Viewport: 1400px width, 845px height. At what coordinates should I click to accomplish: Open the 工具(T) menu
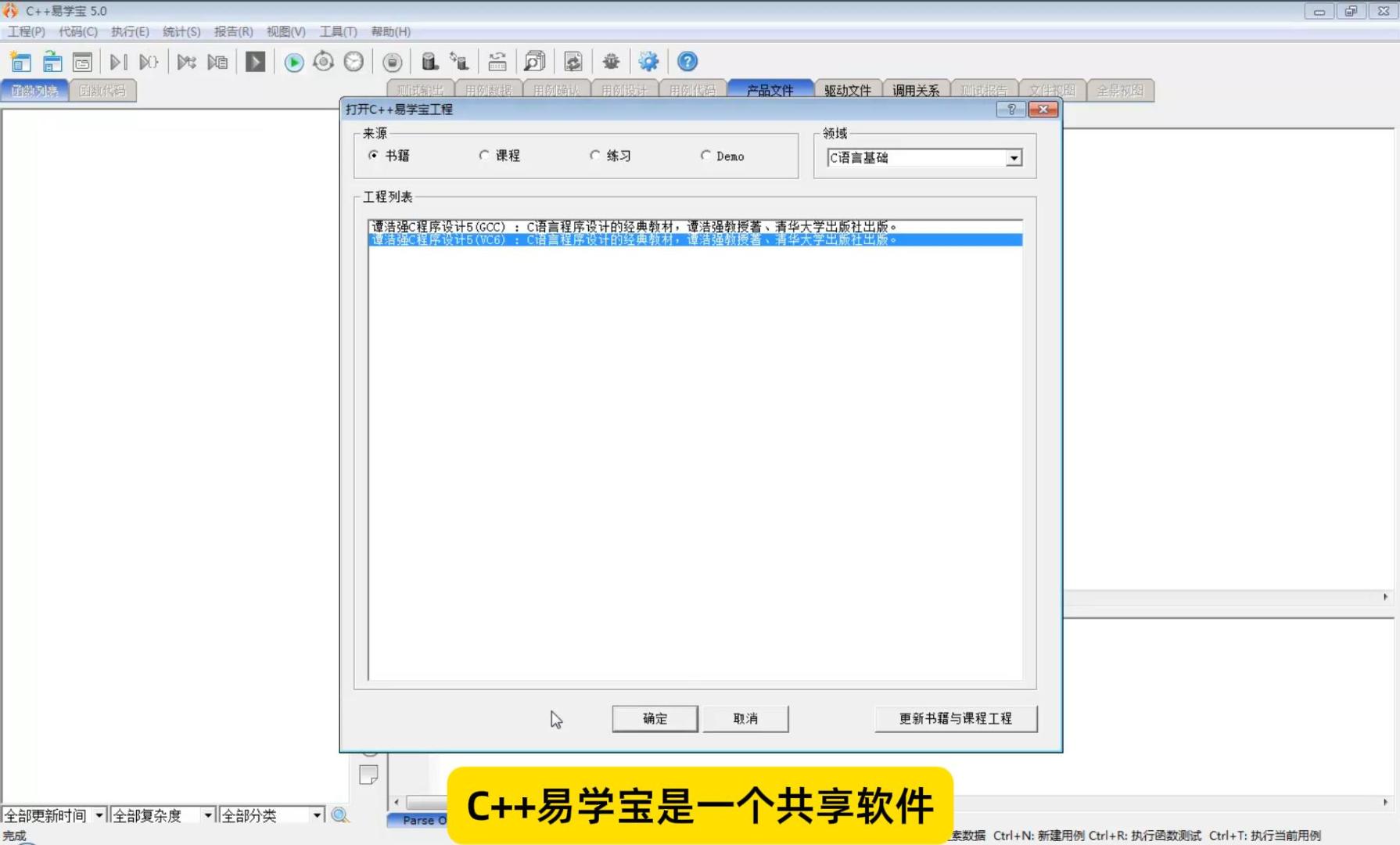point(338,31)
